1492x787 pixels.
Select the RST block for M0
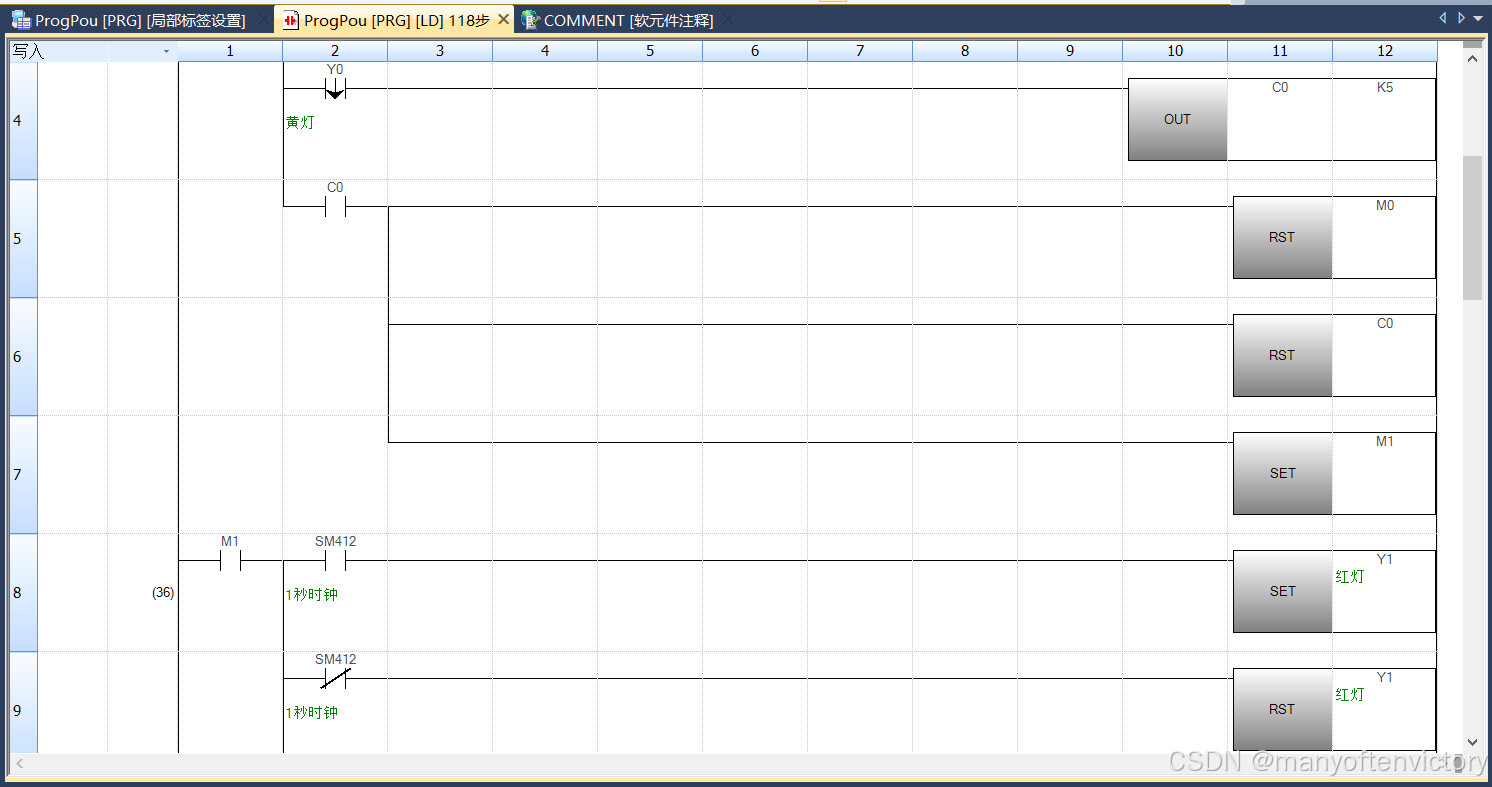coord(1282,237)
